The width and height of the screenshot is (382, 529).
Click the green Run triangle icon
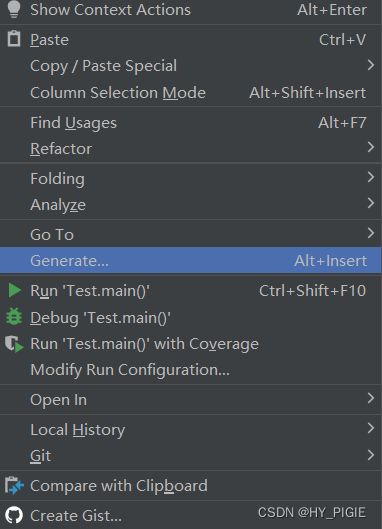click(x=15, y=290)
